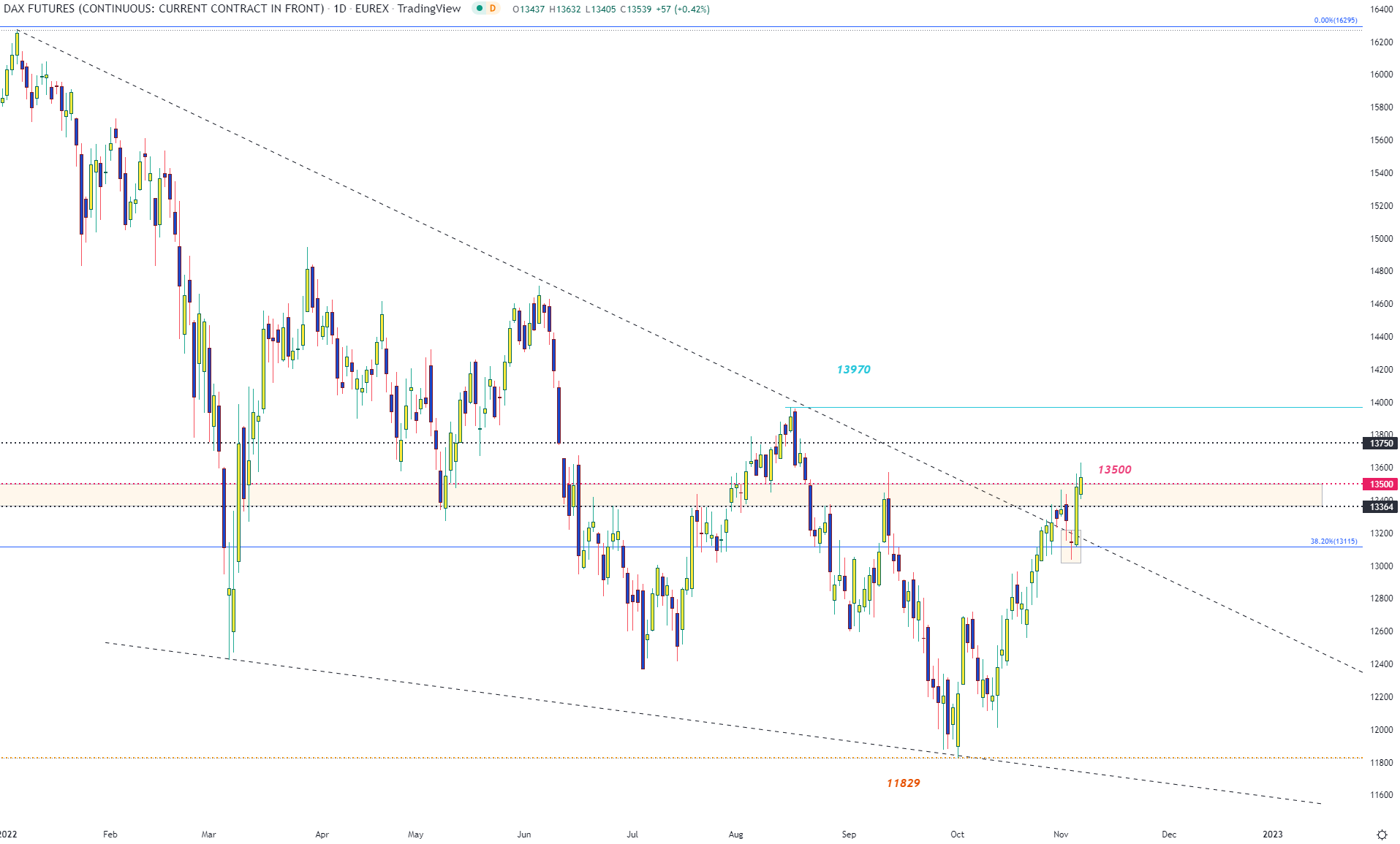Select the orange 11829 annotation text
The image size is (1400, 844).
[904, 783]
